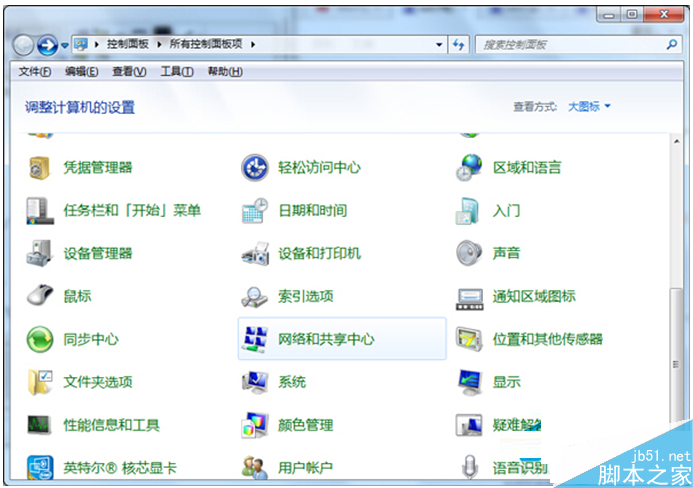Open the 文件夹选项 folder icon
The height and width of the screenshot is (488, 693).
(40, 382)
